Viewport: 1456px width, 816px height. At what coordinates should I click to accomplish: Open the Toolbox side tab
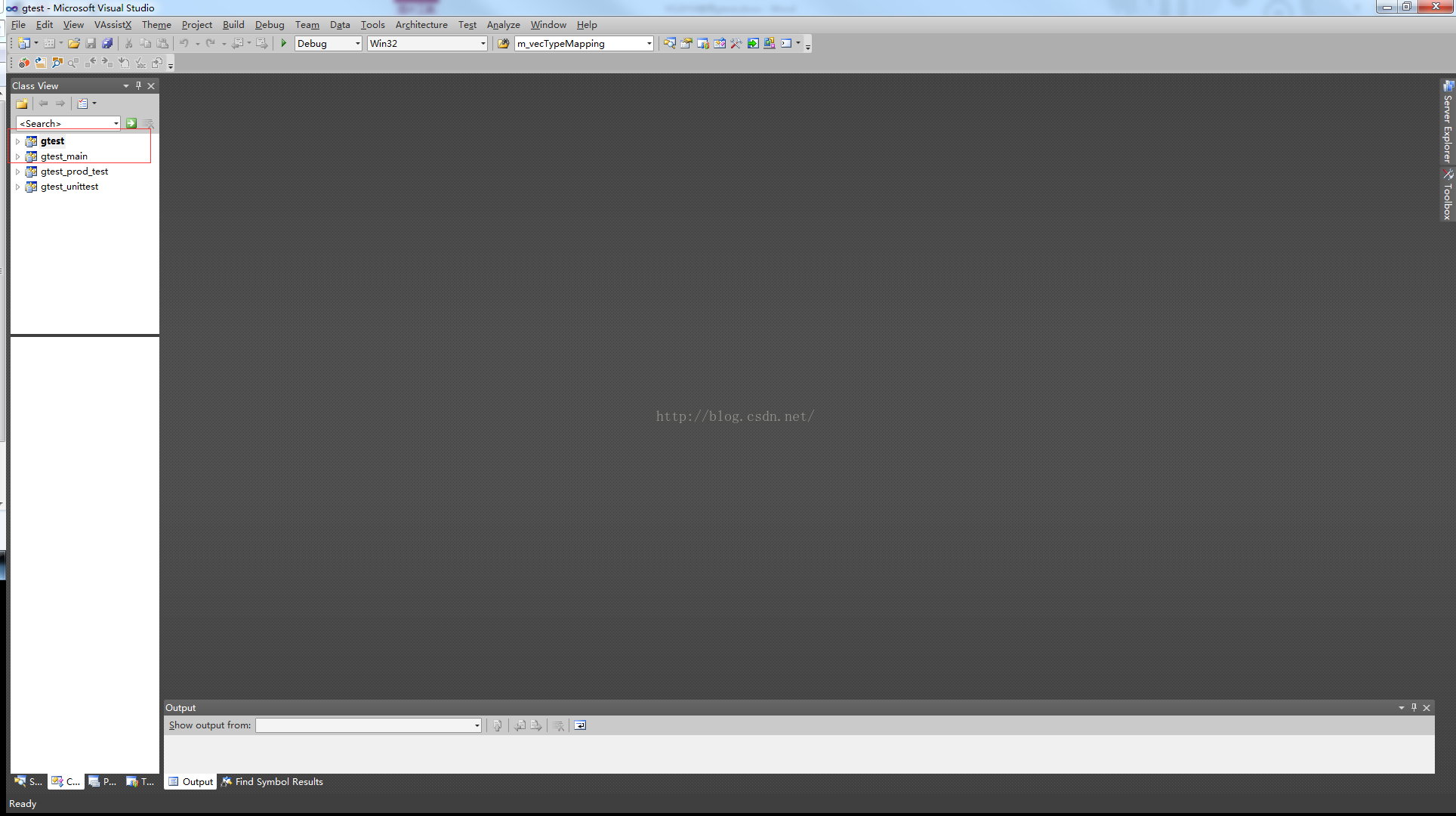point(1448,195)
